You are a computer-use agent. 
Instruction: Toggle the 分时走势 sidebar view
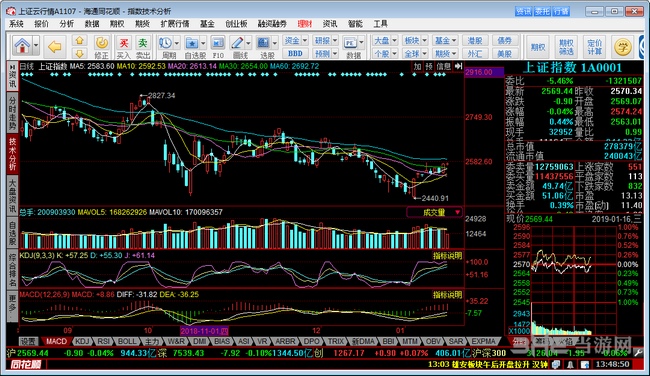click(x=12, y=113)
